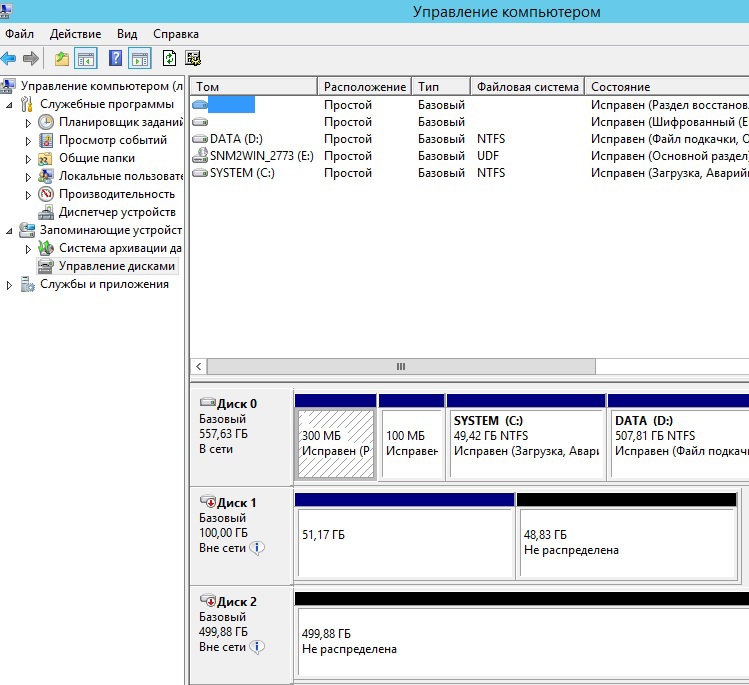The height and width of the screenshot is (685, 749).
Task: Select the 300 МБ recovery partition block
Action: click(335, 444)
